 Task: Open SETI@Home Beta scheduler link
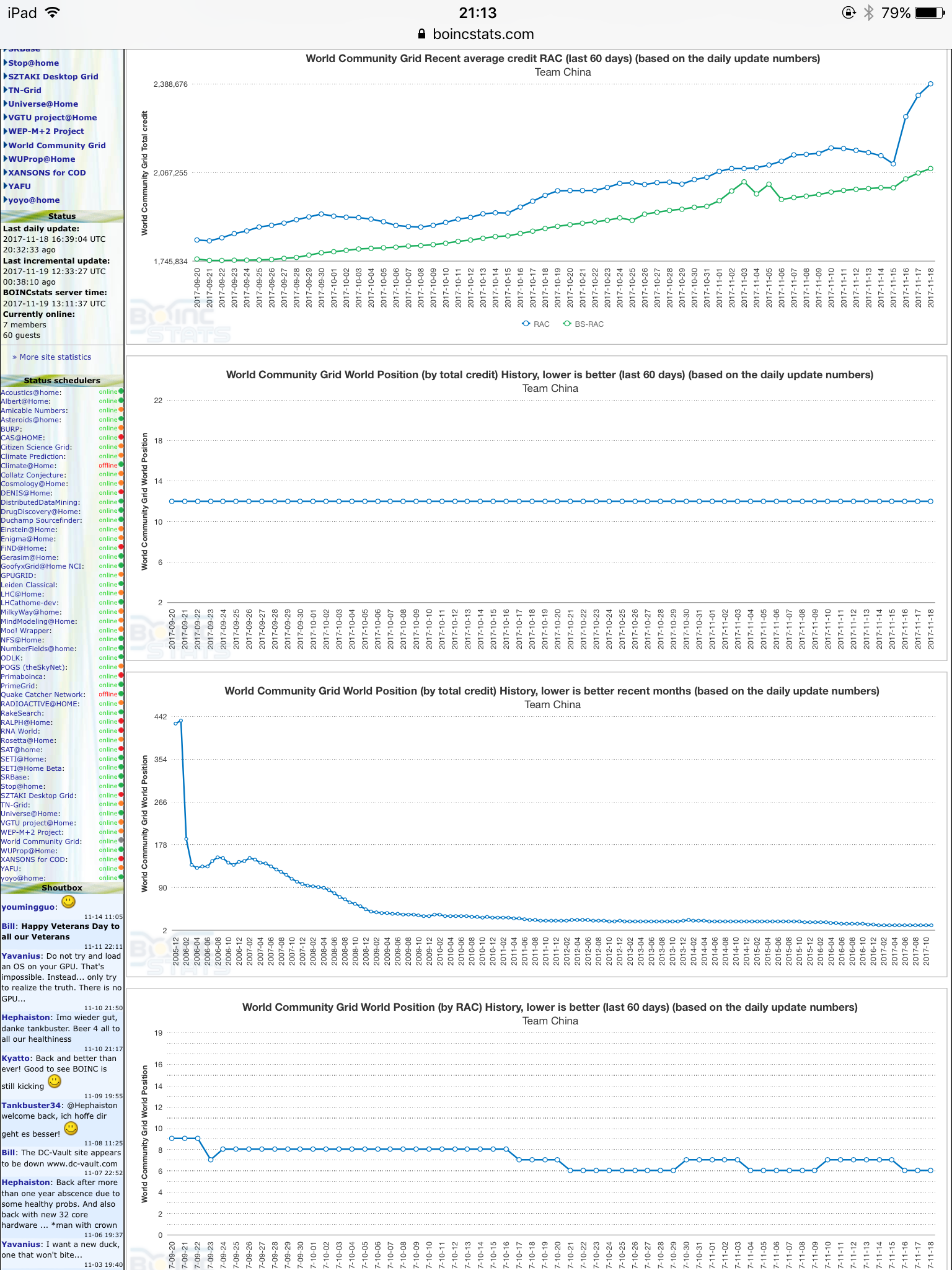[32, 768]
